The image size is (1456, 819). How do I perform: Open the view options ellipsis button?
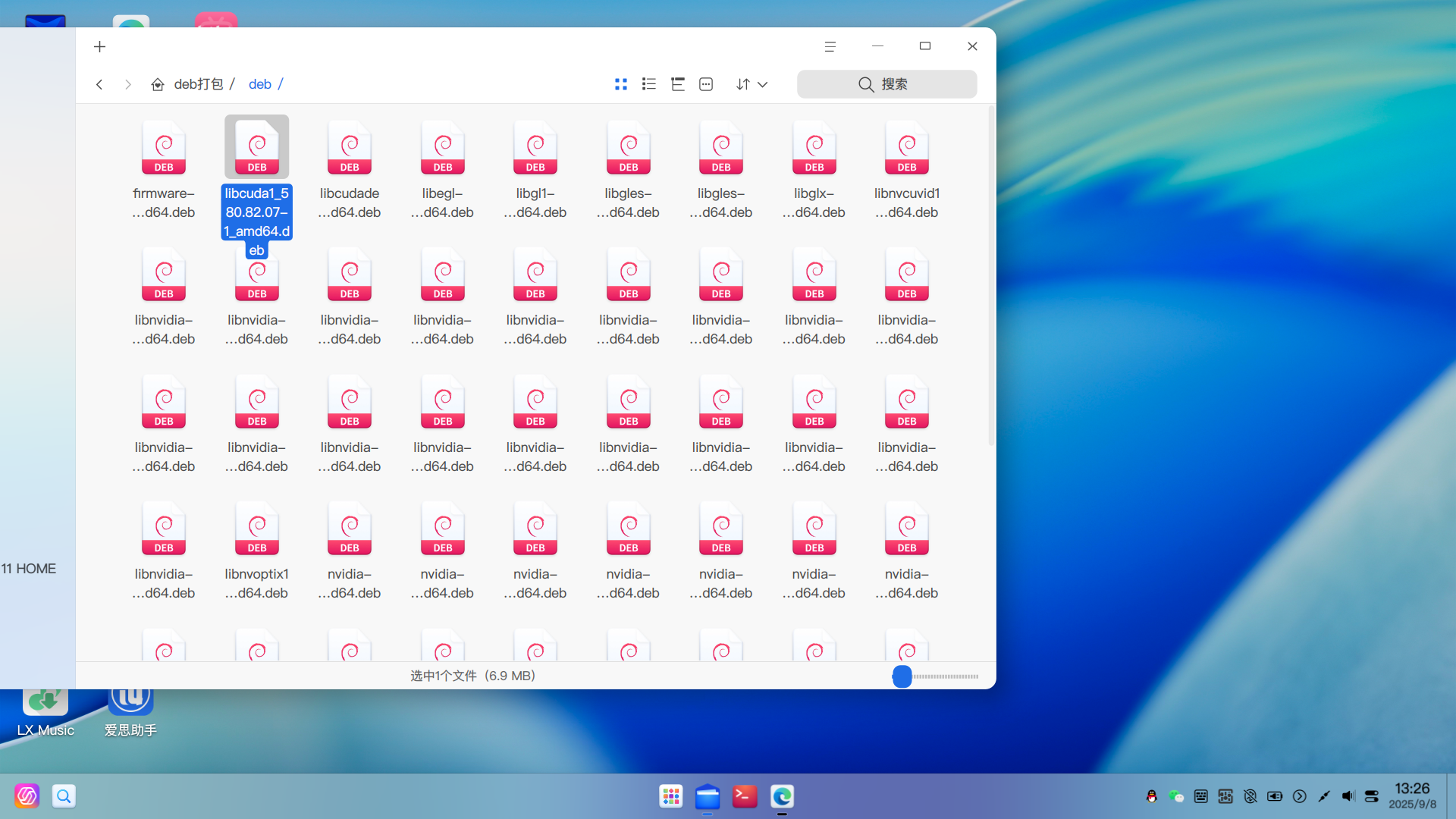(706, 84)
